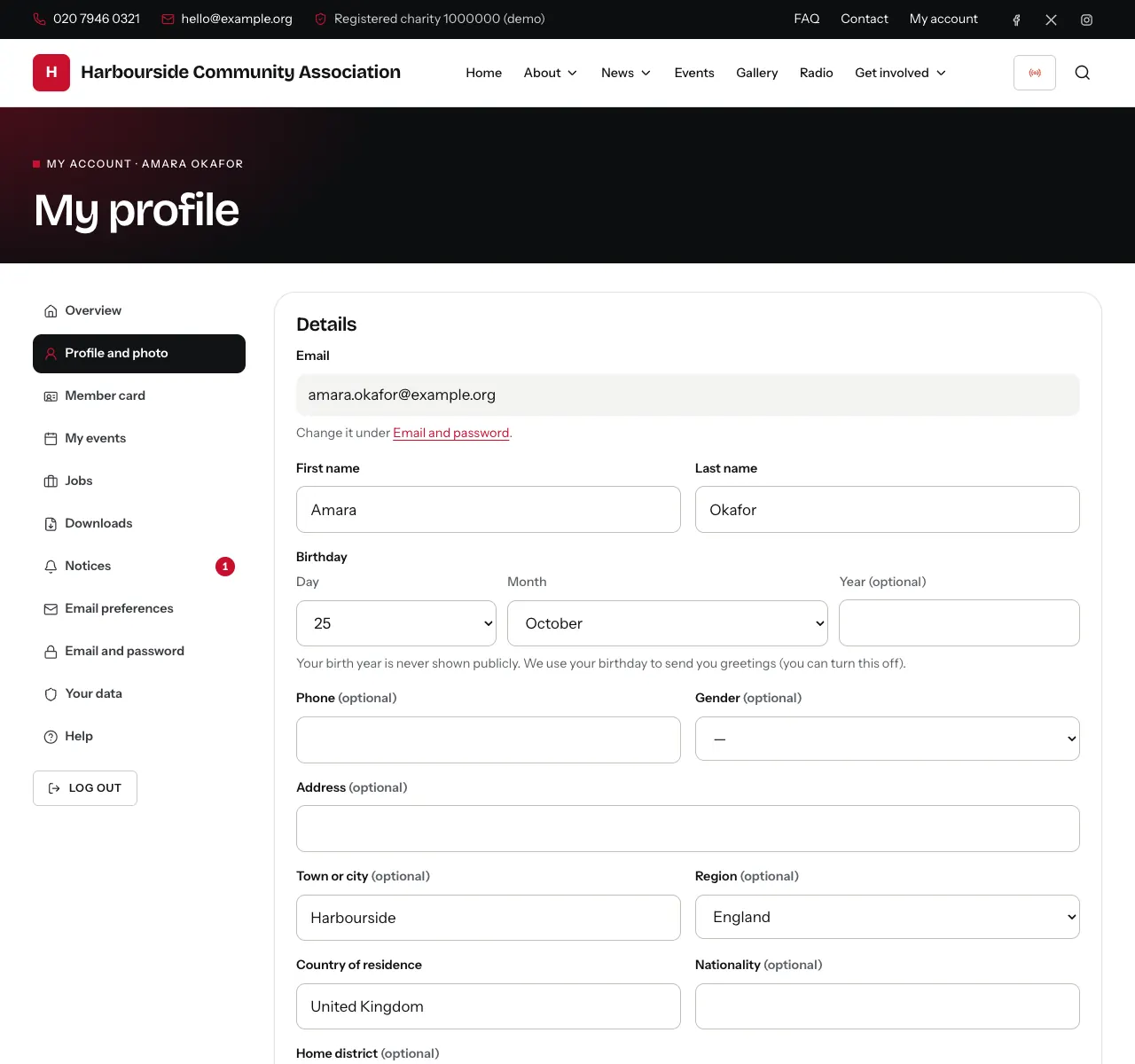This screenshot has height=1064, width=1135.
Task: Click the Phone input field
Action: [489, 739]
